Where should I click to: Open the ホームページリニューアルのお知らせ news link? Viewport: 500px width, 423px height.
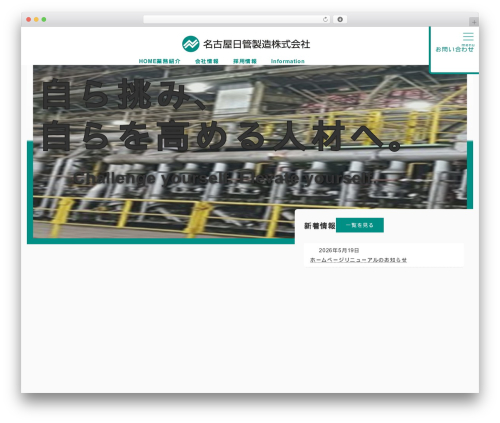click(x=358, y=260)
